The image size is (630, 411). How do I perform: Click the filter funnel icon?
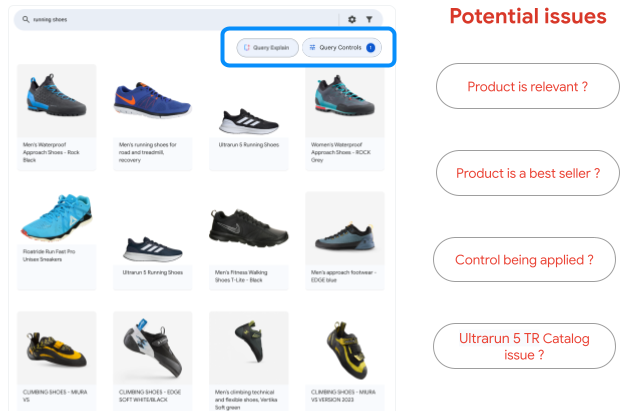[x=368, y=18]
